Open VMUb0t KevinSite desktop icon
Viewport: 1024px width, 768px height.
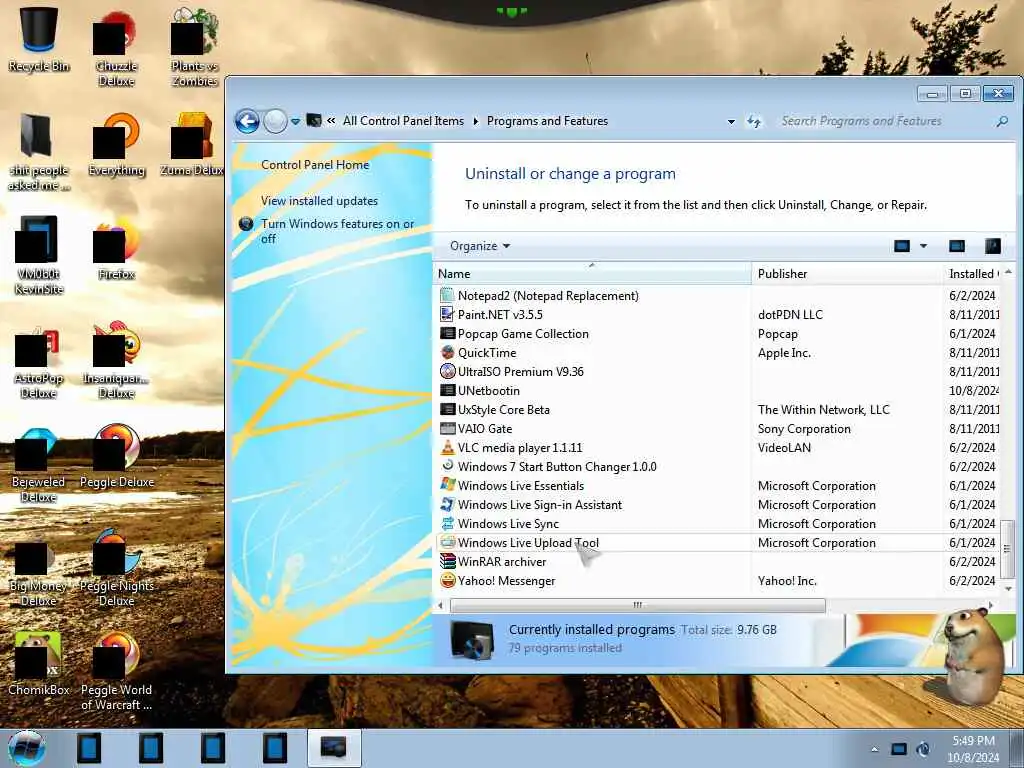point(39,255)
